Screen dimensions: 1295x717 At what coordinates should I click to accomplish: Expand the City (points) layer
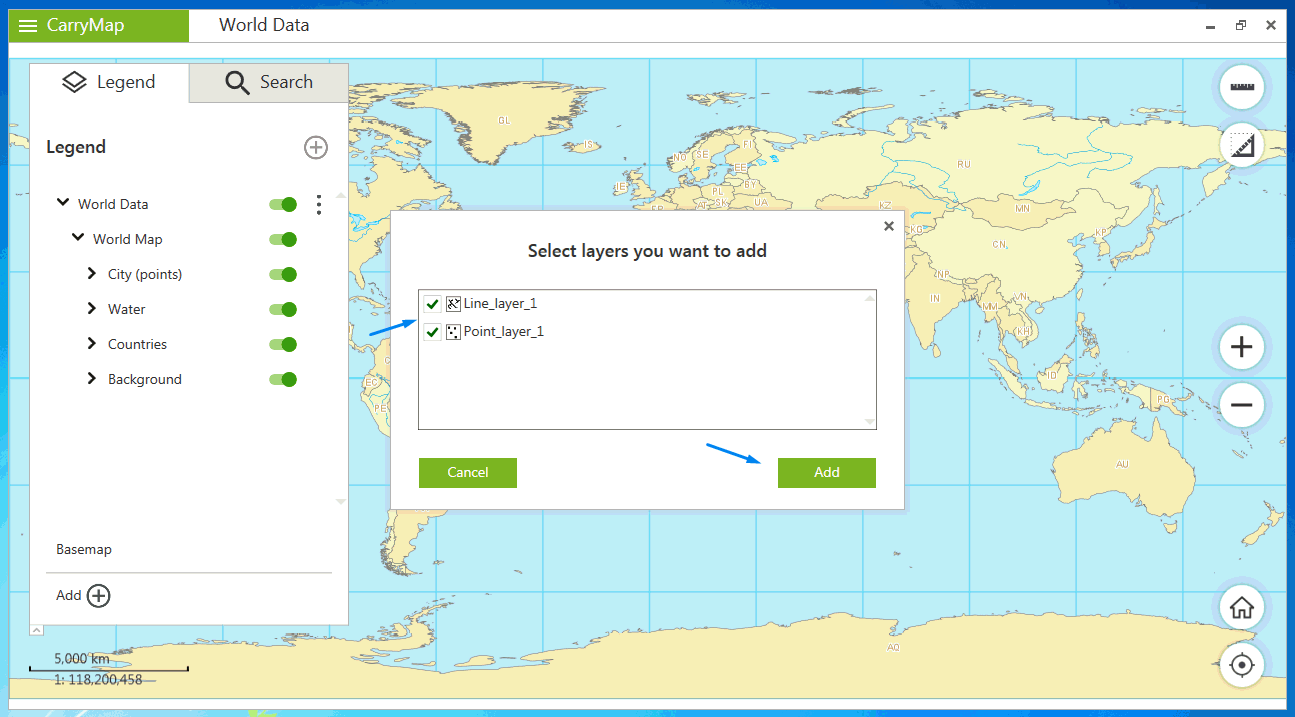tap(92, 274)
